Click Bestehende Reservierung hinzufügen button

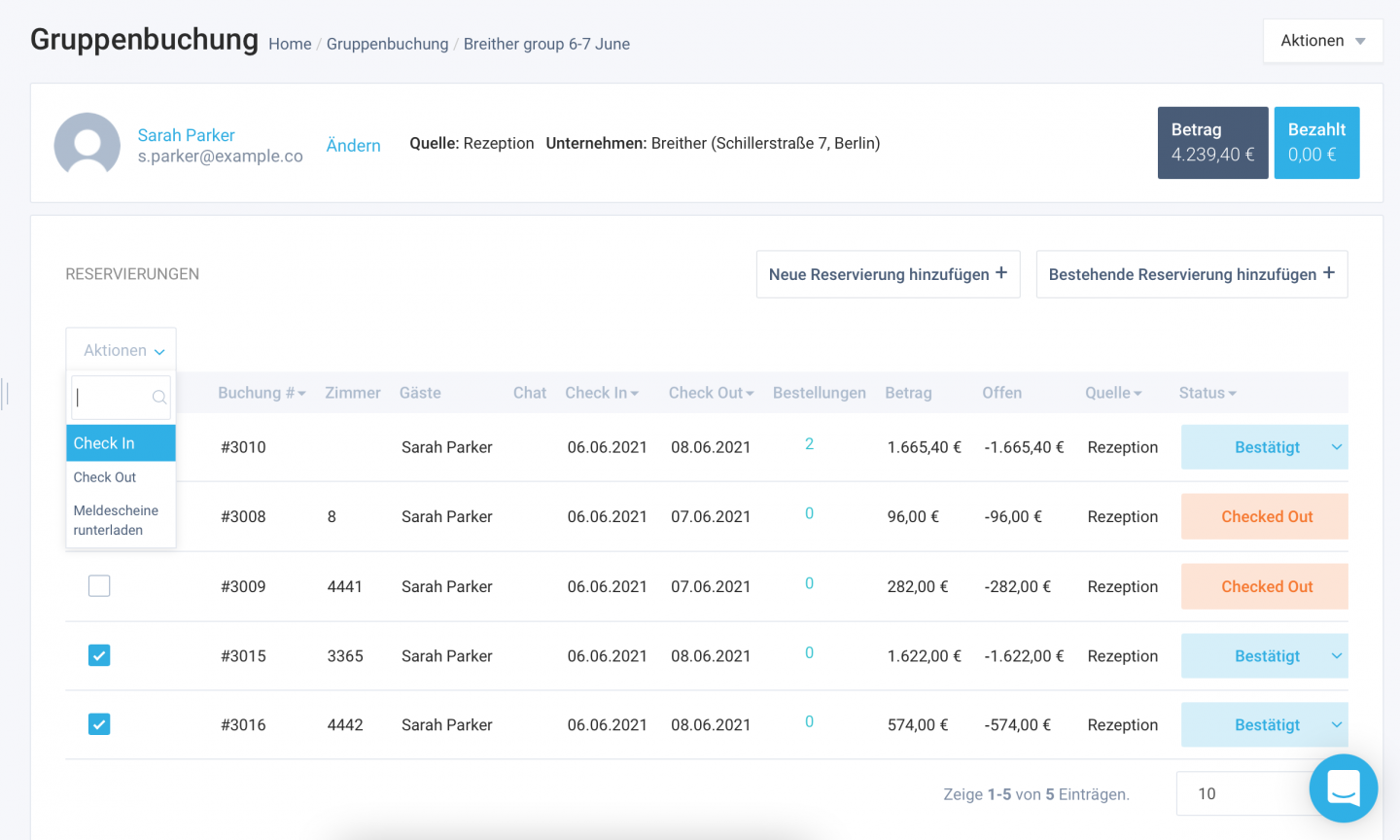pyautogui.click(x=1192, y=274)
